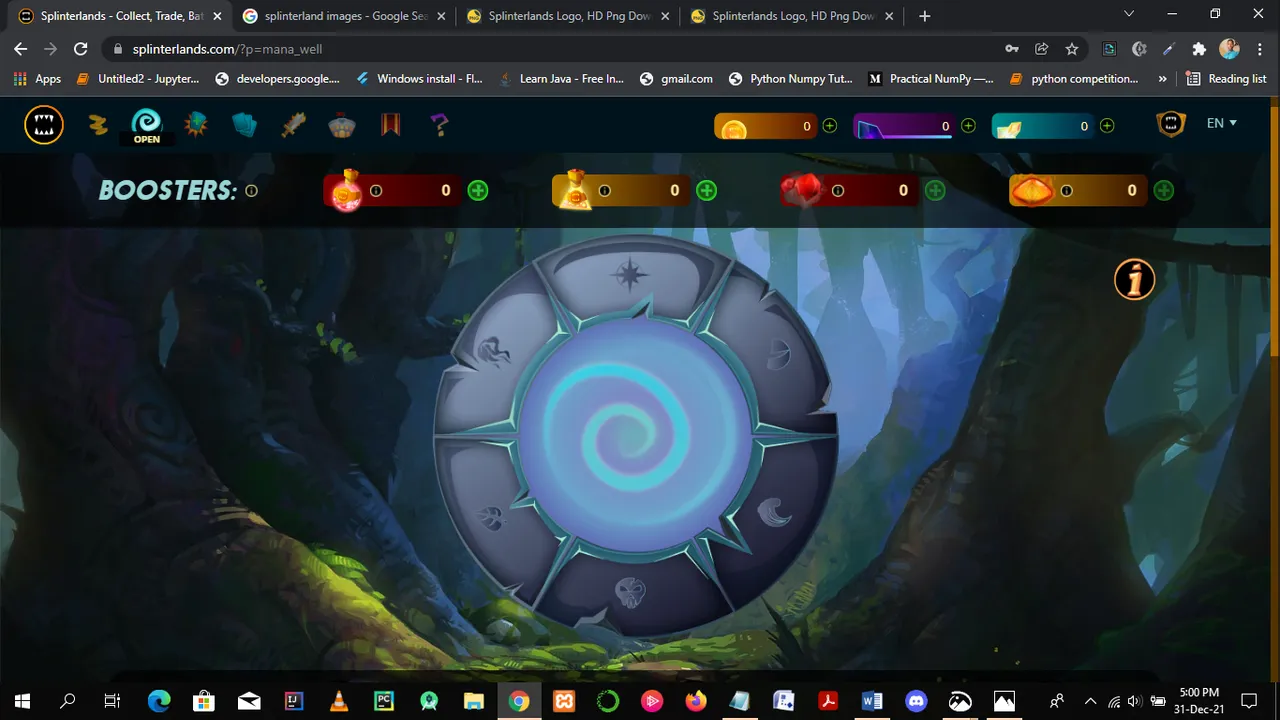Open the teal and red shield icon in the game nav
Viewport: 1280px width, 720px height.
point(195,124)
